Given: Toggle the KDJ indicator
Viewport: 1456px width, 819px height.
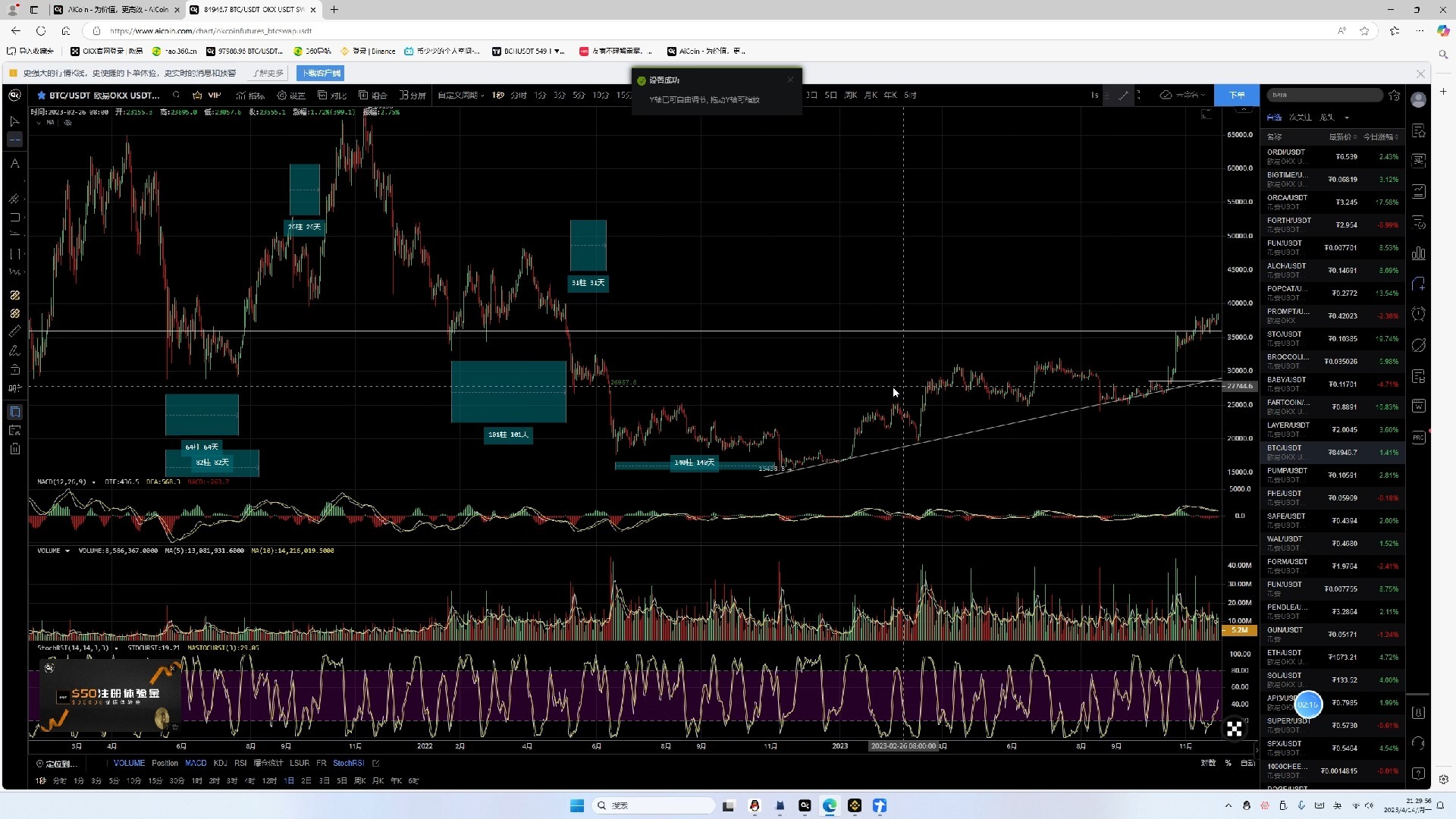Looking at the screenshot, I should pos(220,763).
